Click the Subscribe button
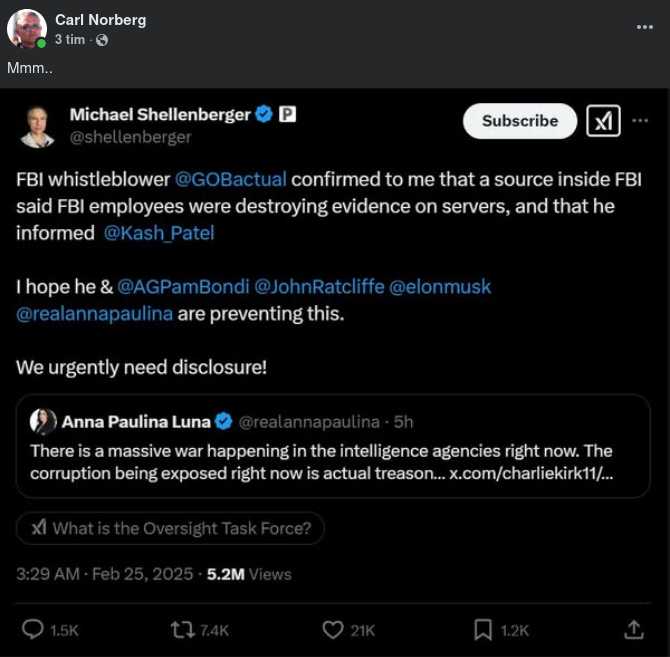 coord(520,121)
